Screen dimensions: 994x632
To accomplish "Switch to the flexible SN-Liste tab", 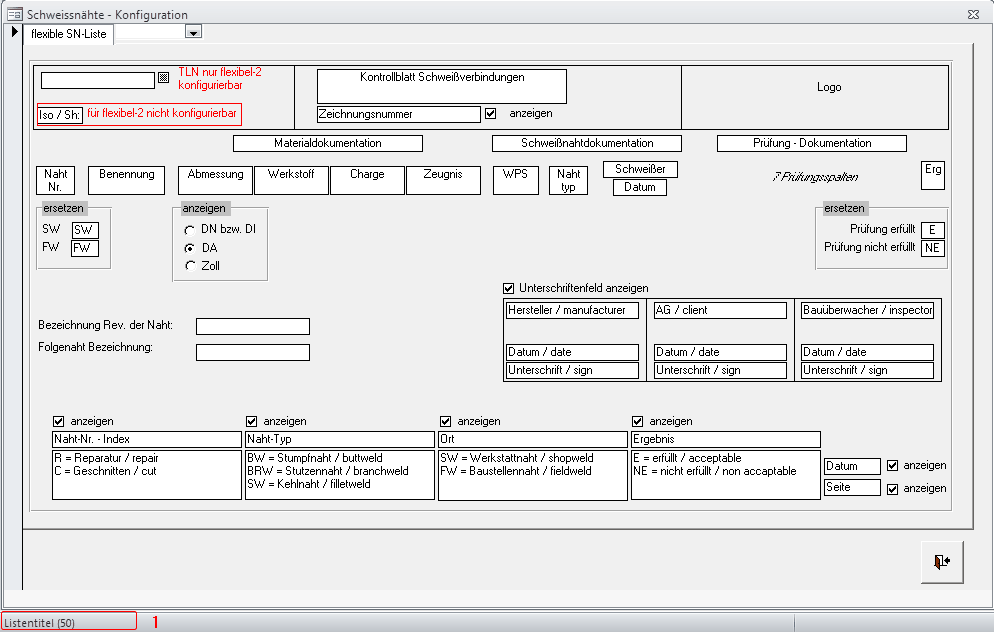I will coord(69,33).
